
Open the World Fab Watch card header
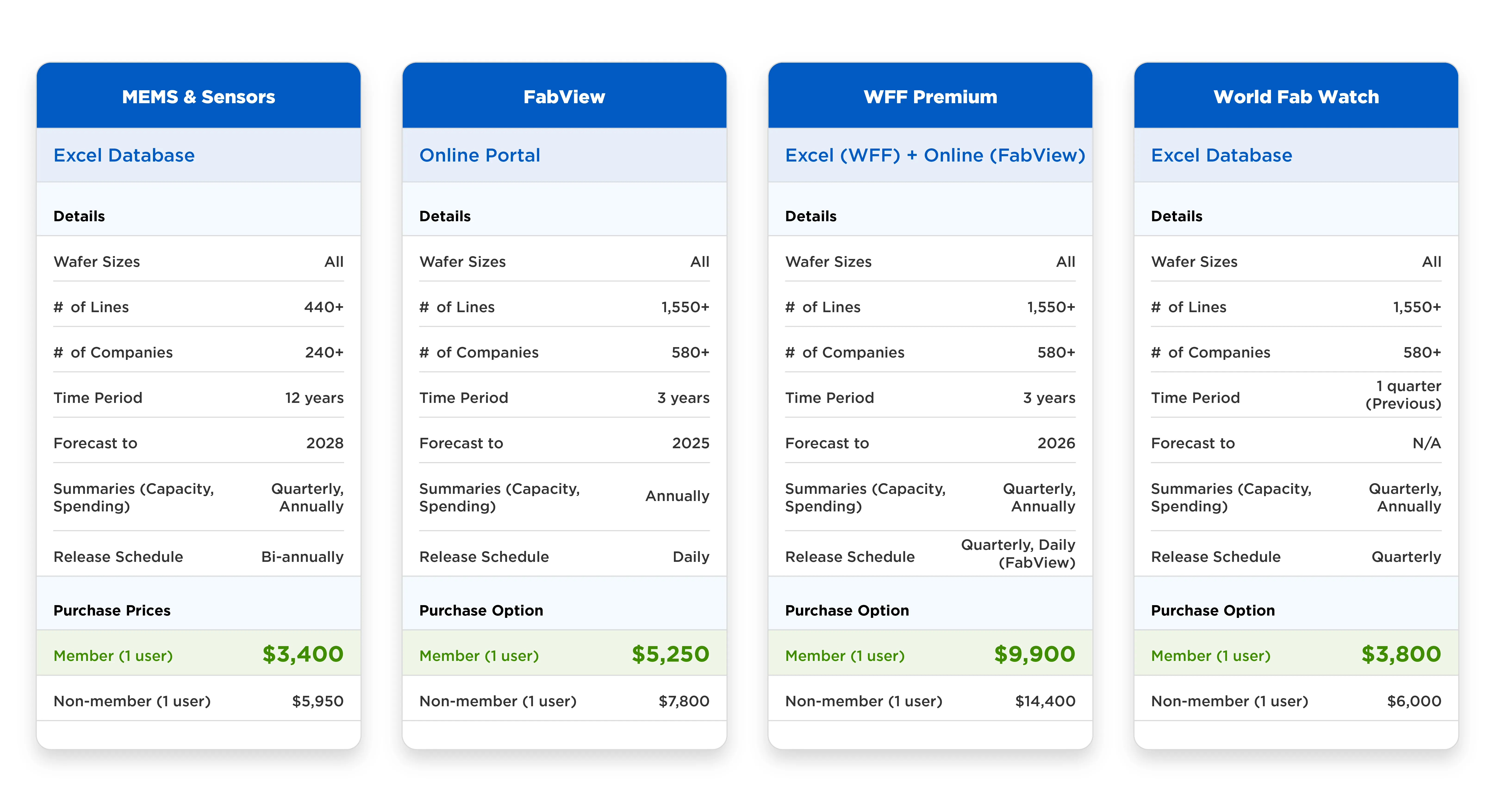[x=1296, y=96]
